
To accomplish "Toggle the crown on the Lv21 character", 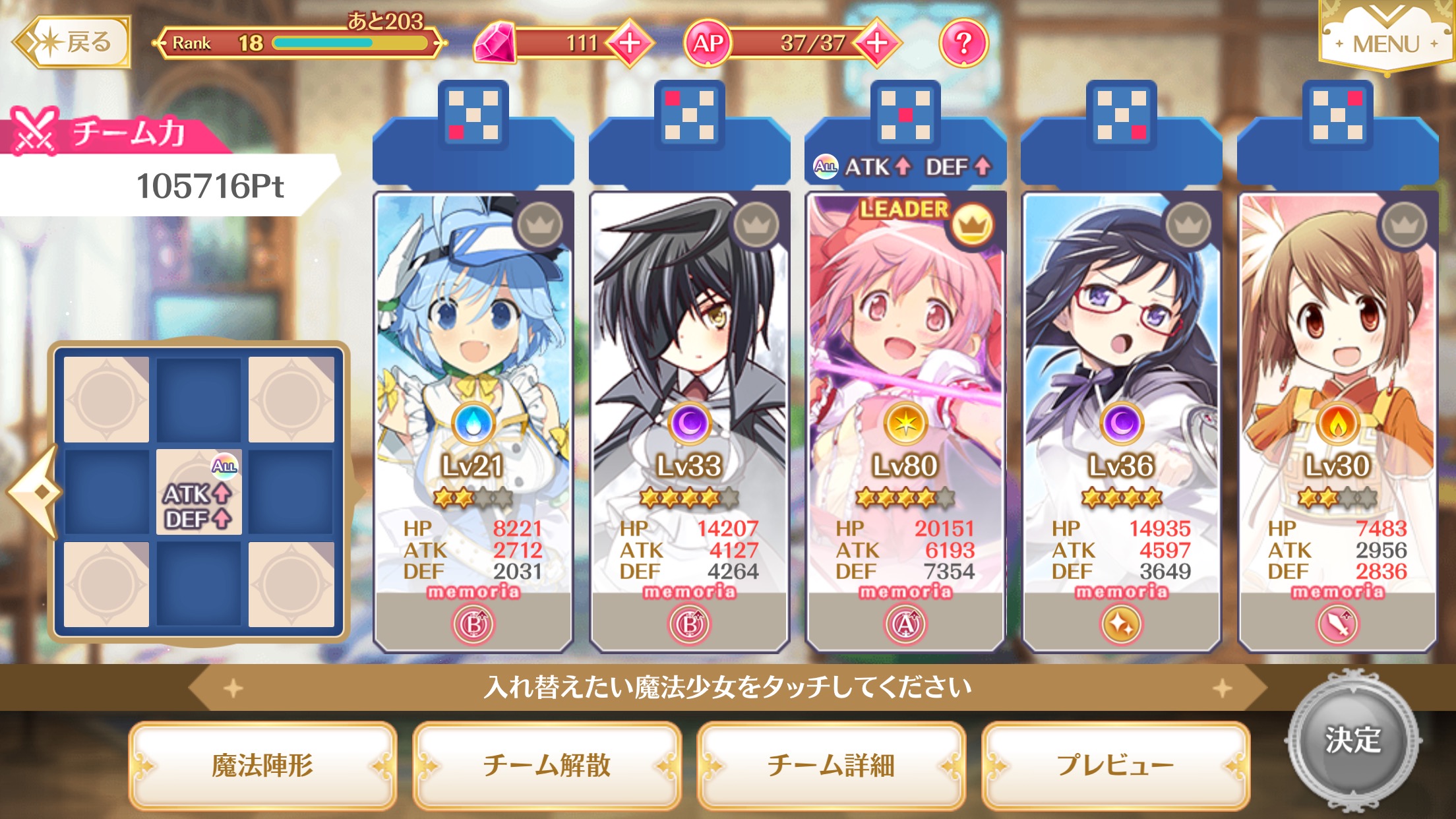I will pyautogui.click(x=540, y=225).
